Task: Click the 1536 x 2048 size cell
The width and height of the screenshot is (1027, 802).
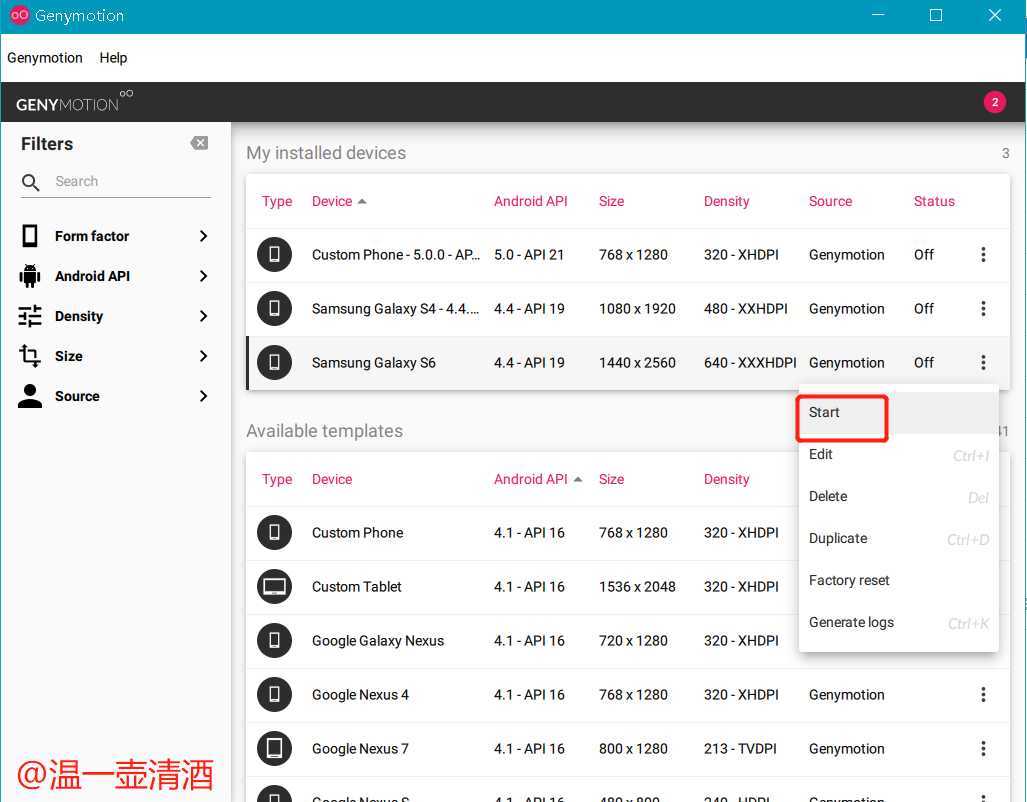Action: (637, 586)
